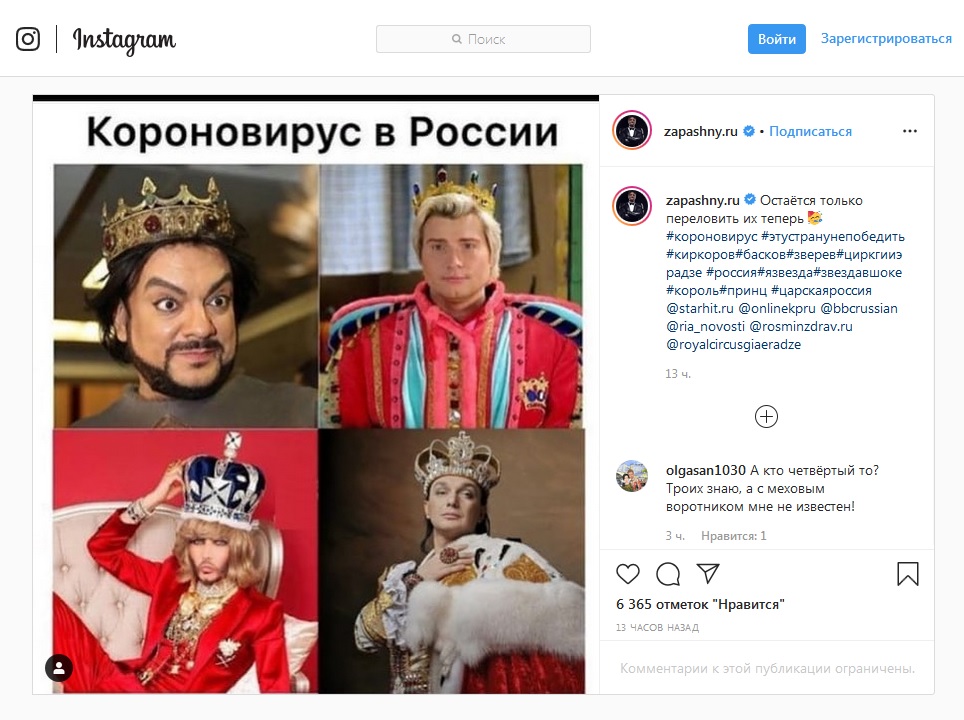The height and width of the screenshot is (720, 964).
Task: Open the Зарегистрироваться sign-up link
Action: point(886,38)
